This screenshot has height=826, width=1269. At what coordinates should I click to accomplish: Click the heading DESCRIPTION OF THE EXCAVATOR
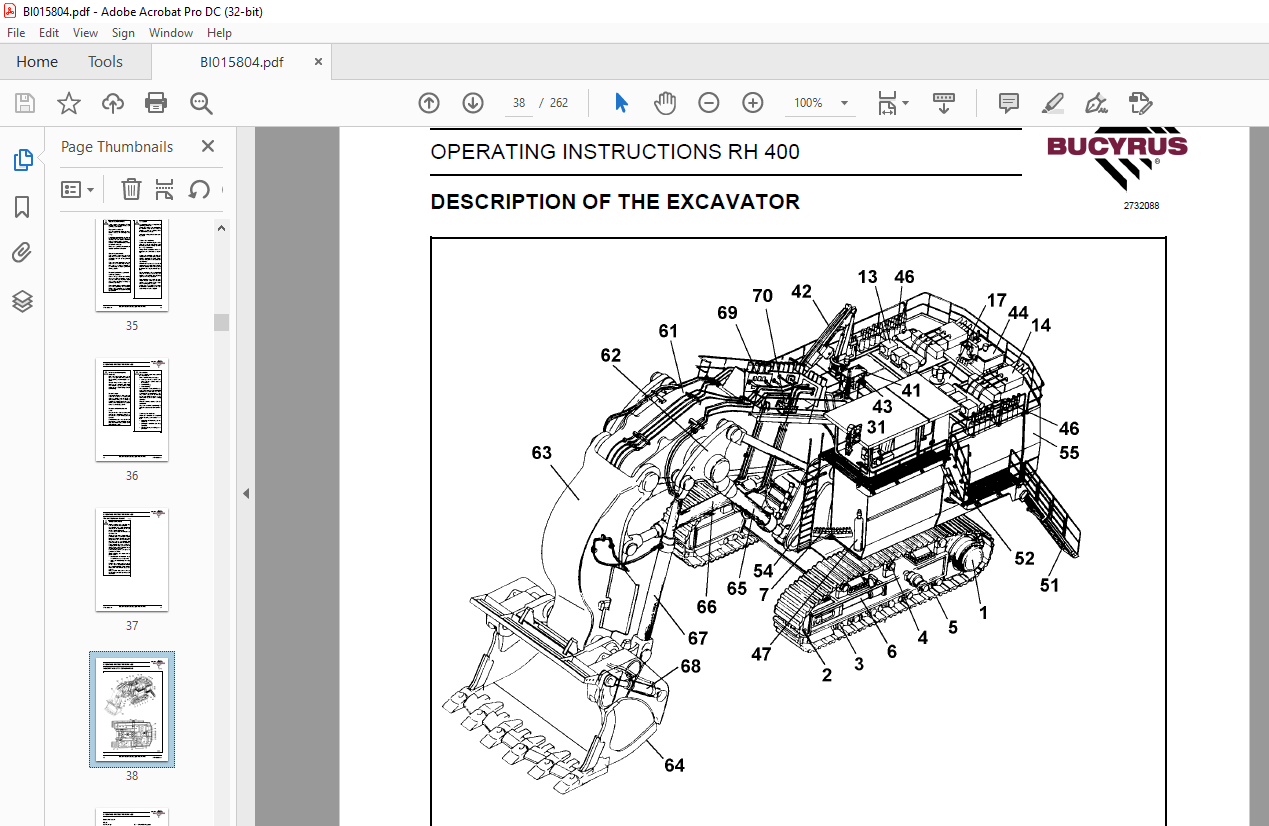pos(615,202)
